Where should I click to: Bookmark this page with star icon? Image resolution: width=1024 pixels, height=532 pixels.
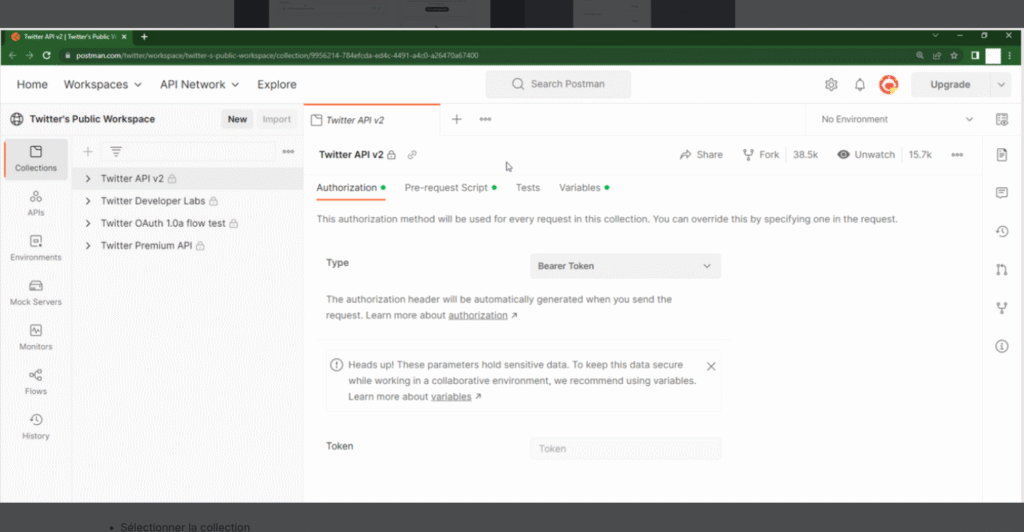(x=954, y=55)
